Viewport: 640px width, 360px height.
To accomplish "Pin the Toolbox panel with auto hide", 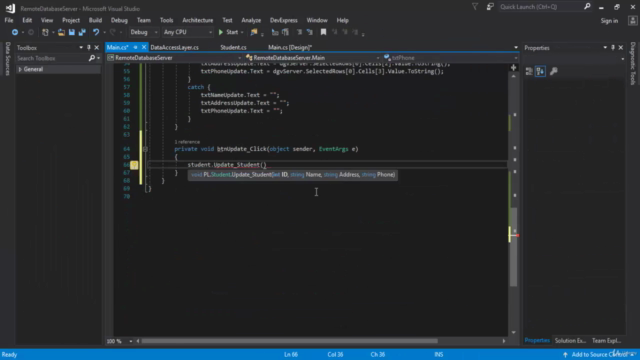I will point(89,48).
